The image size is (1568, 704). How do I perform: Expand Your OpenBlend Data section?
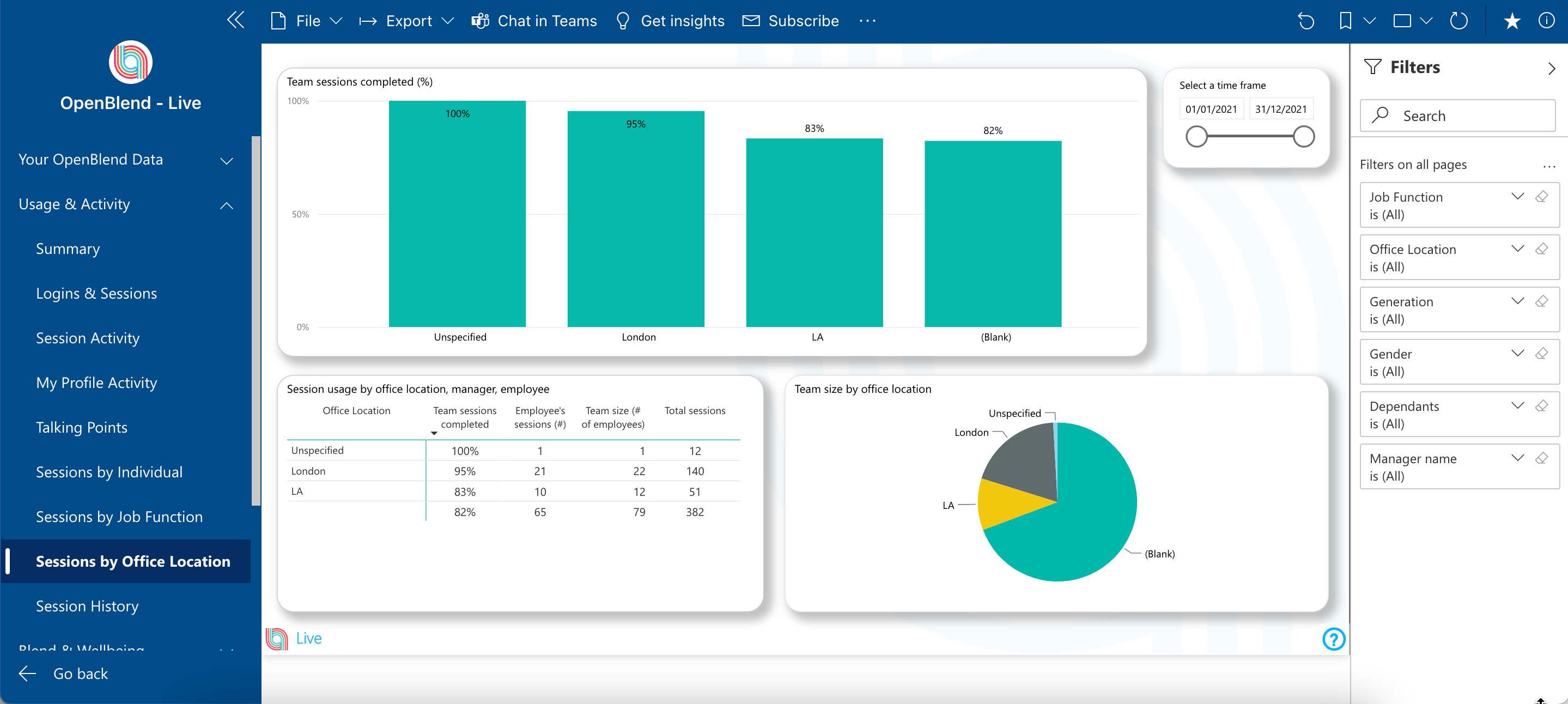[x=227, y=161]
